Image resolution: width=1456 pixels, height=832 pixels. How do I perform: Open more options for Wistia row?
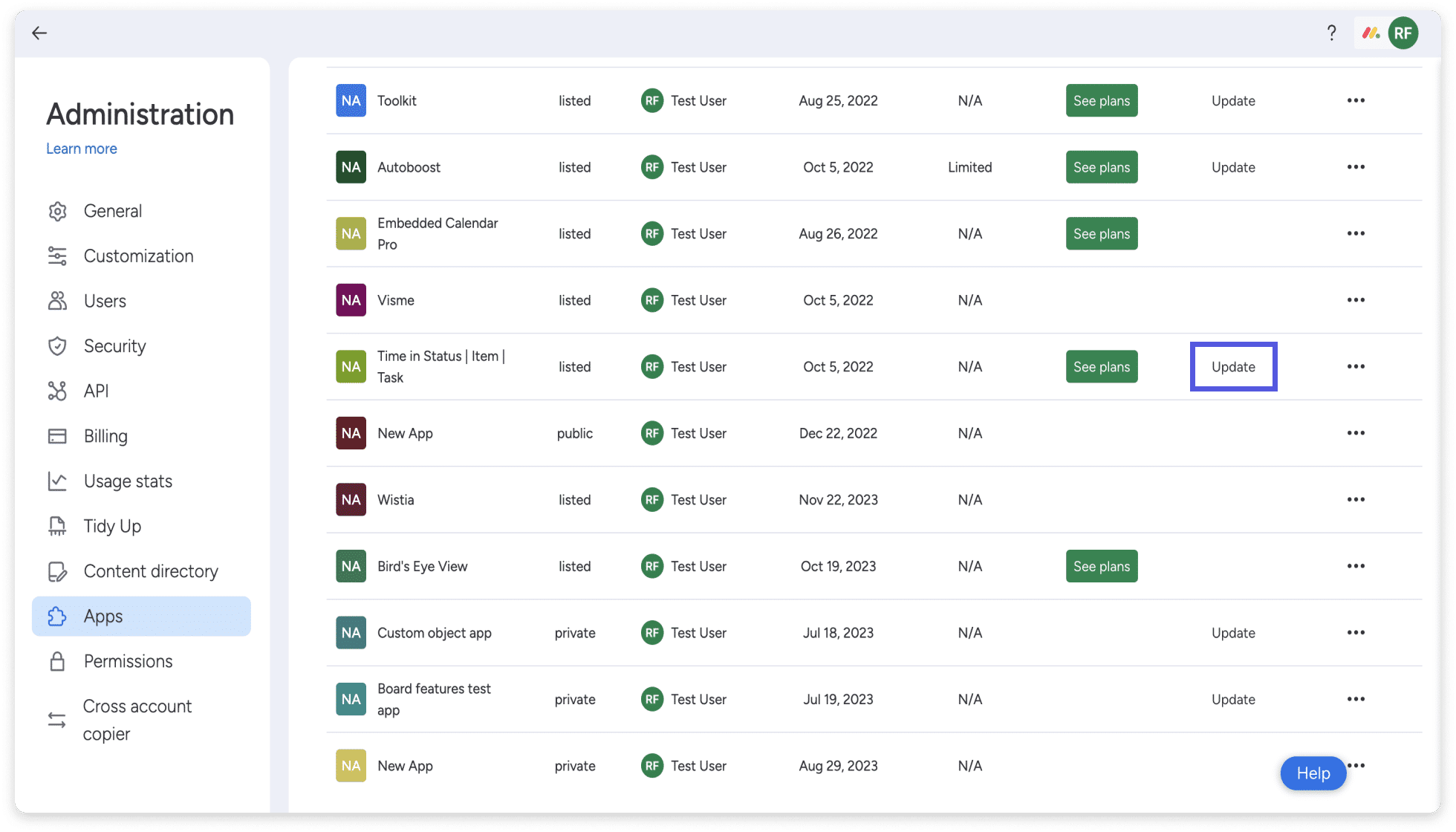coord(1356,499)
